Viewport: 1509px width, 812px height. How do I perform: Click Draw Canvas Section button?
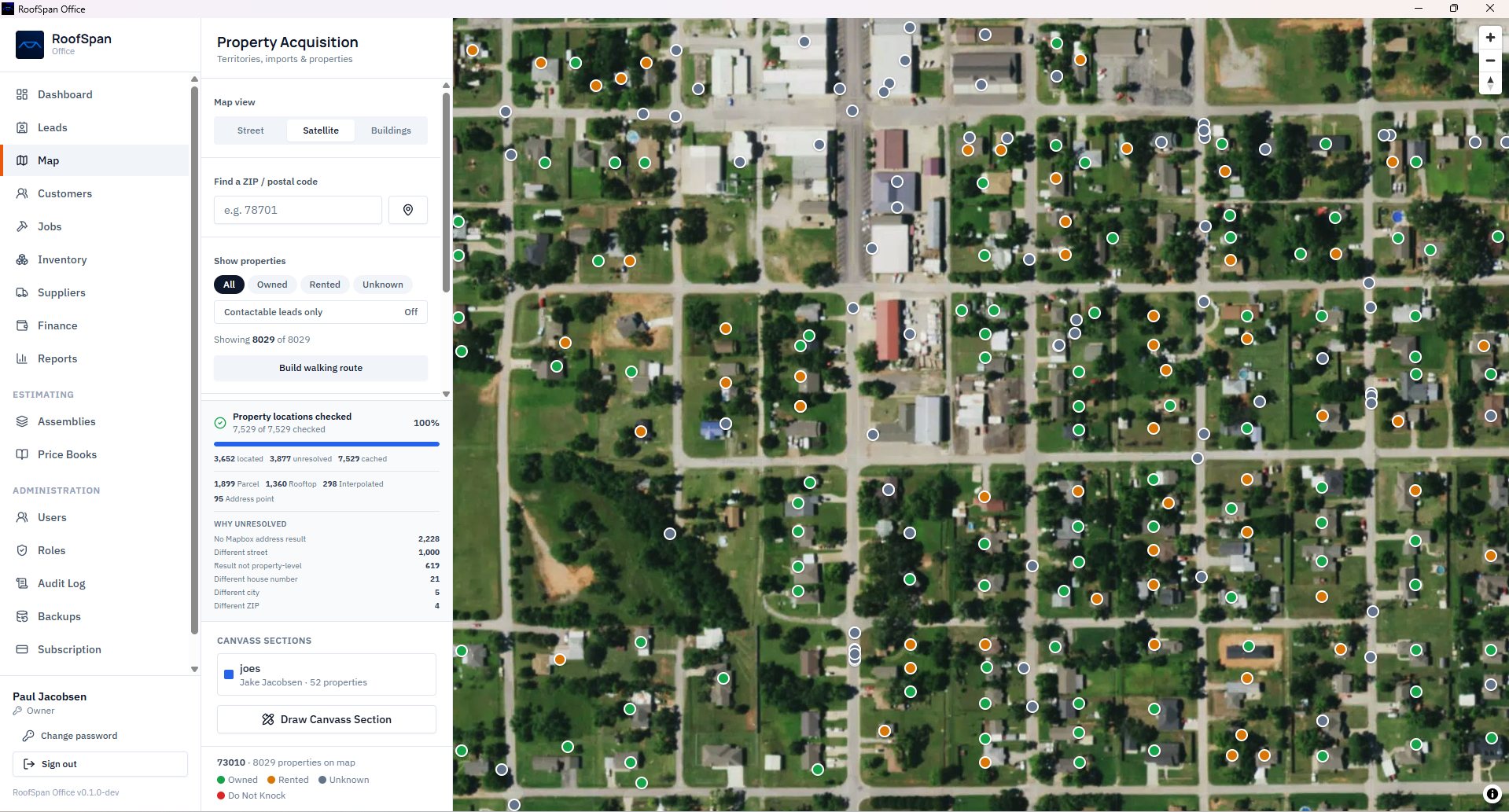pyautogui.click(x=326, y=719)
